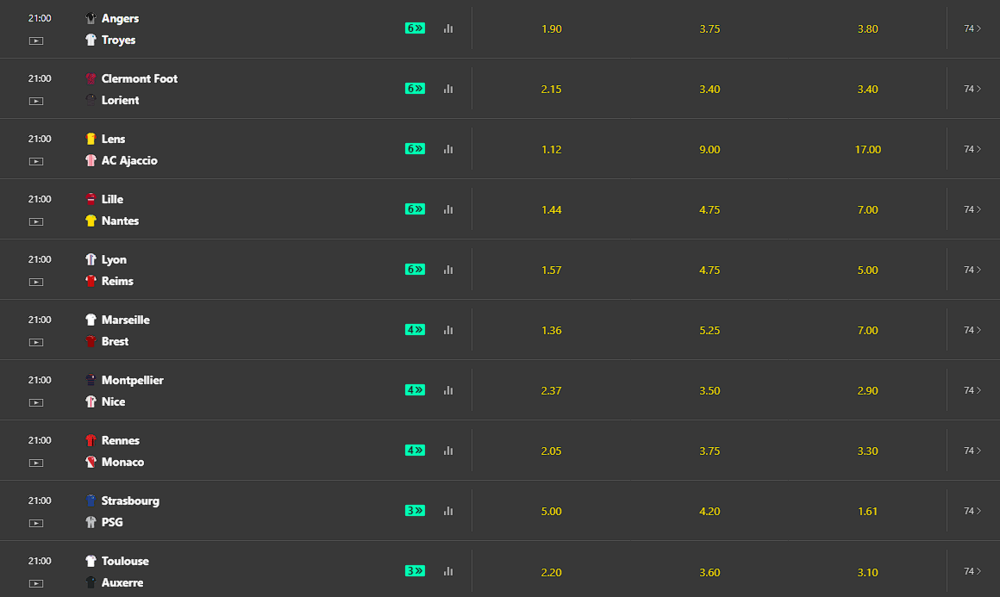The width and height of the screenshot is (1000, 597).
Task: Select Rennes home win odds 2.05
Action: click(x=552, y=451)
